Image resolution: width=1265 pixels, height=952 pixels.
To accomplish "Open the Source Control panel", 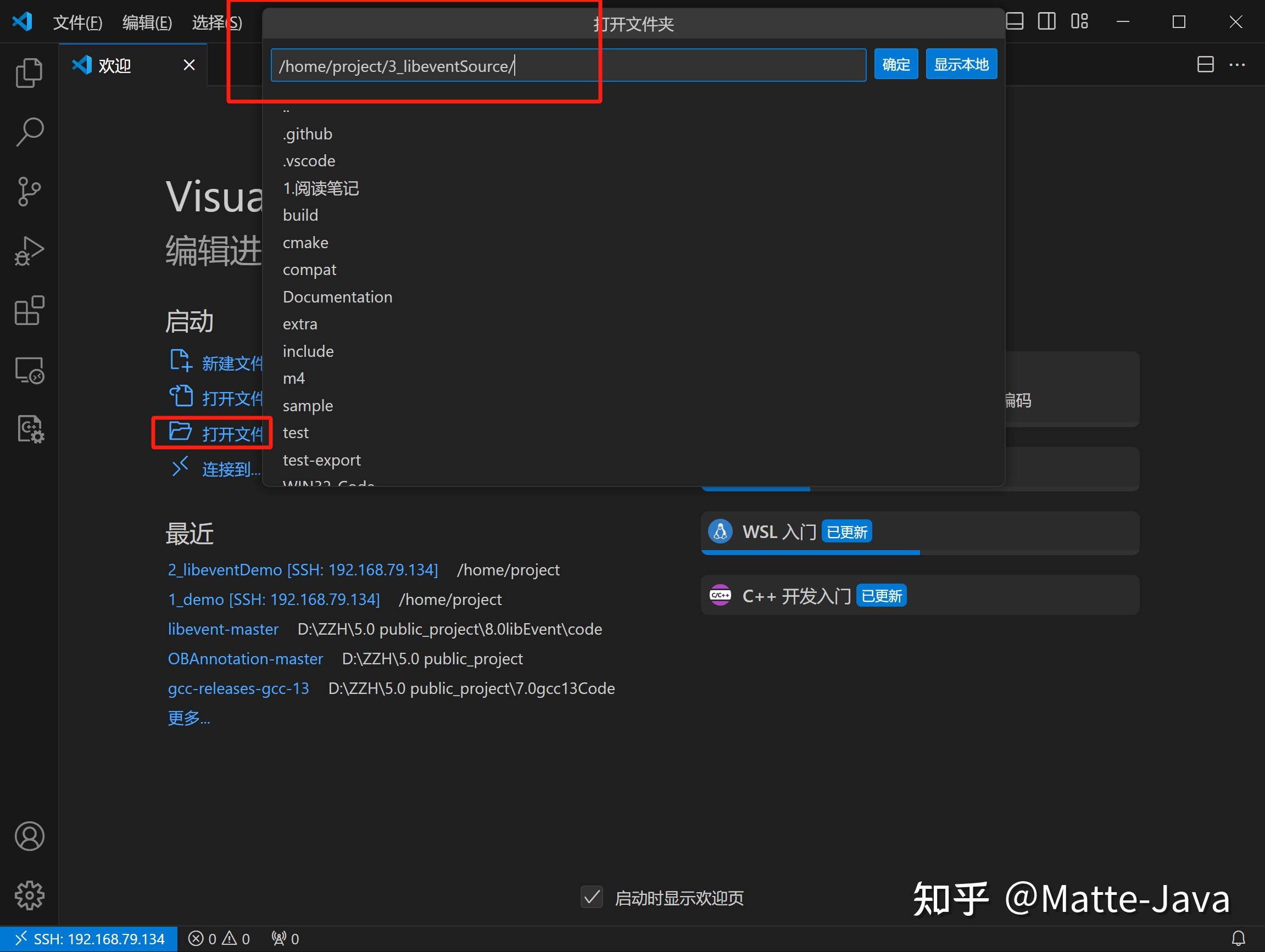I will point(29,192).
